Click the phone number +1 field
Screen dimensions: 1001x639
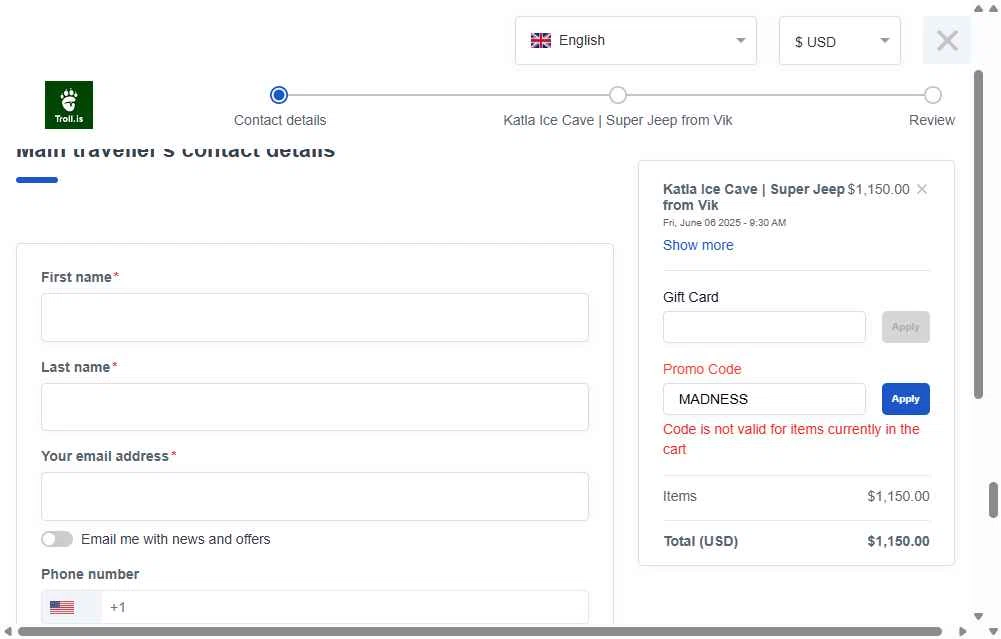pyautogui.click(x=345, y=607)
